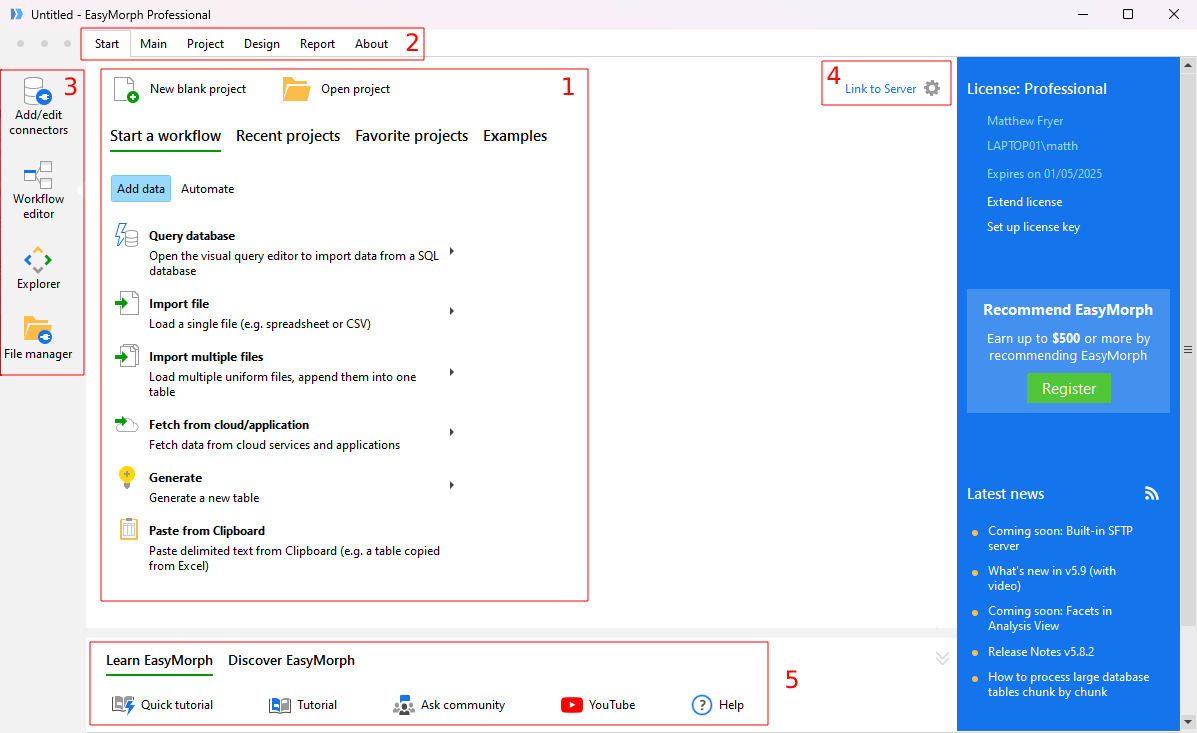
Task: Open news: What's new in v5.9
Action: point(1052,578)
